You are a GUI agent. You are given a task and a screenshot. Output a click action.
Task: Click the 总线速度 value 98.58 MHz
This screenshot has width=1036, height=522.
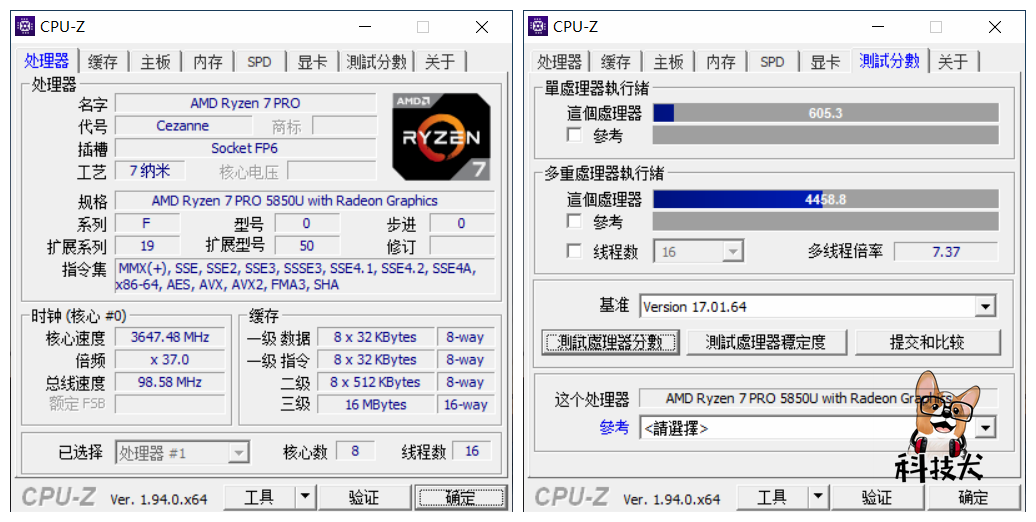(170, 382)
